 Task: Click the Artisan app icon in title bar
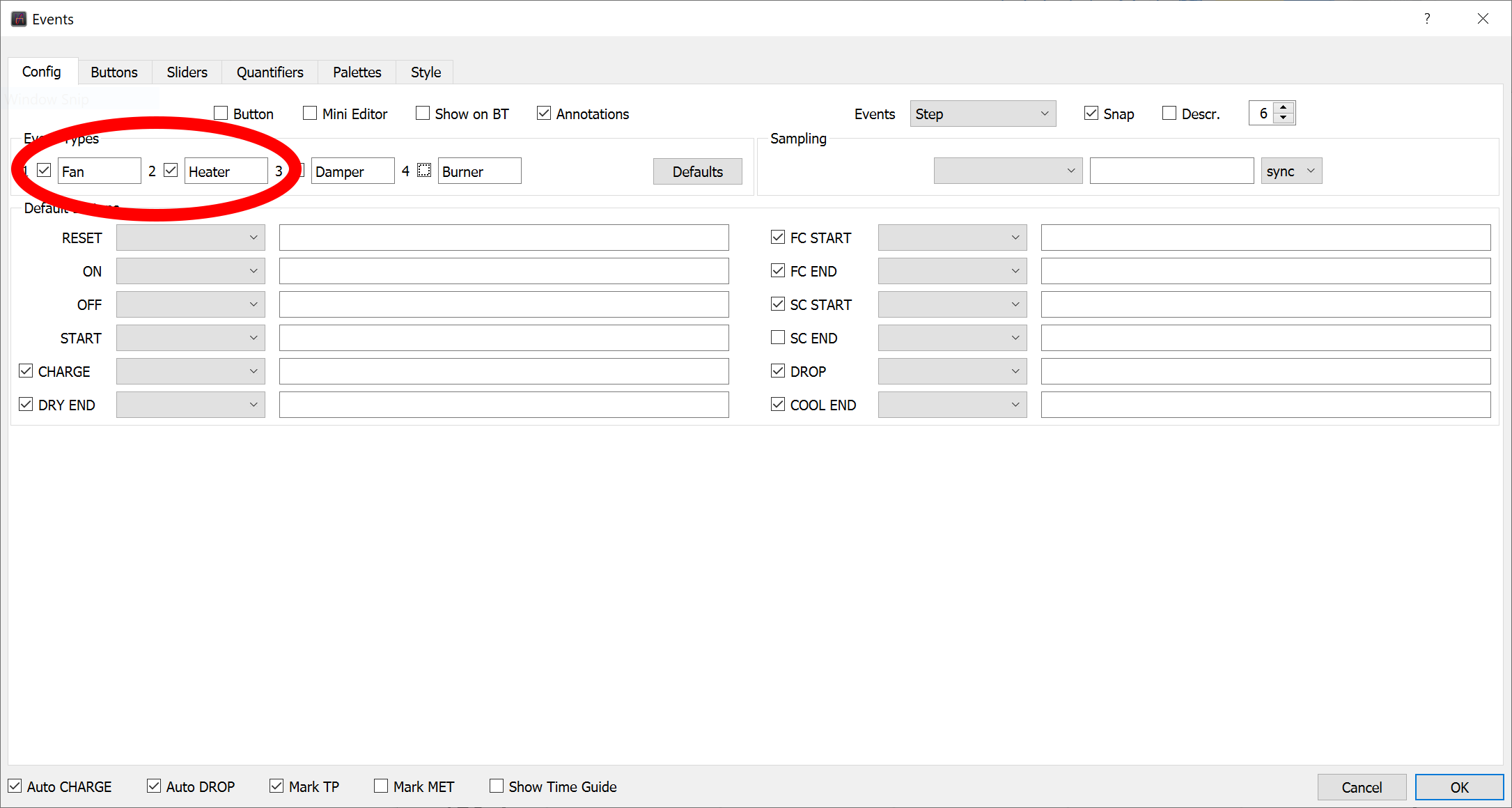pyautogui.click(x=19, y=19)
